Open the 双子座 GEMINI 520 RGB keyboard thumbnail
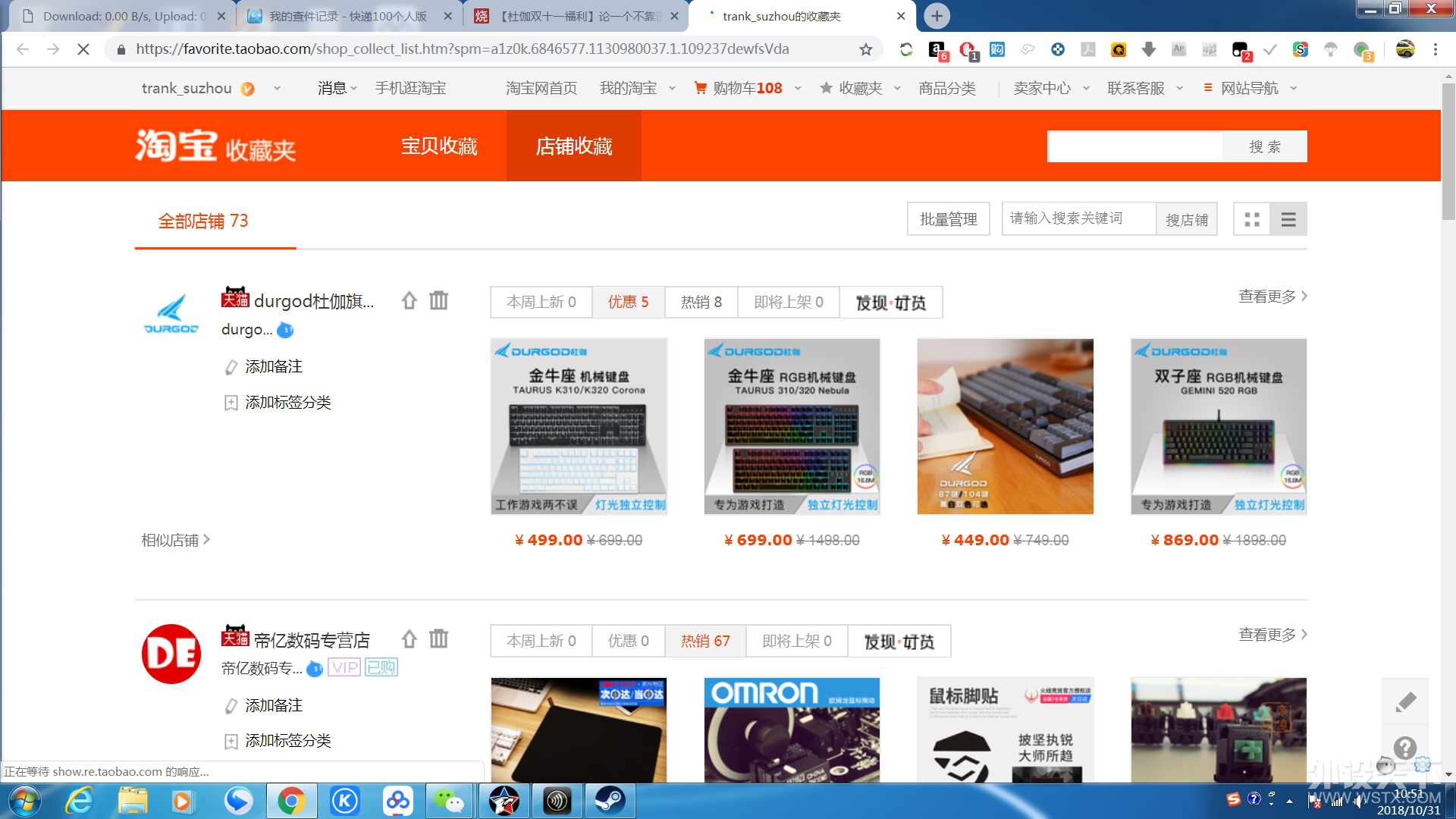Viewport: 1456px width, 819px height. point(1219,426)
